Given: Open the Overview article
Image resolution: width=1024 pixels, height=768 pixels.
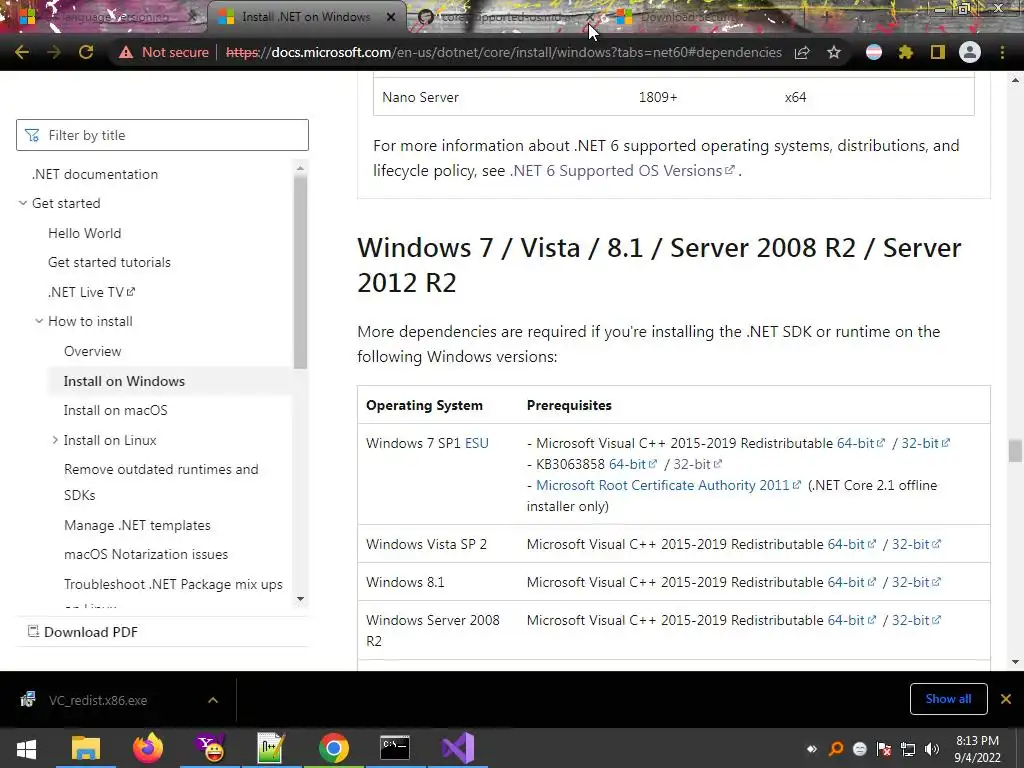Looking at the screenshot, I should pyautogui.click(x=93, y=351).
